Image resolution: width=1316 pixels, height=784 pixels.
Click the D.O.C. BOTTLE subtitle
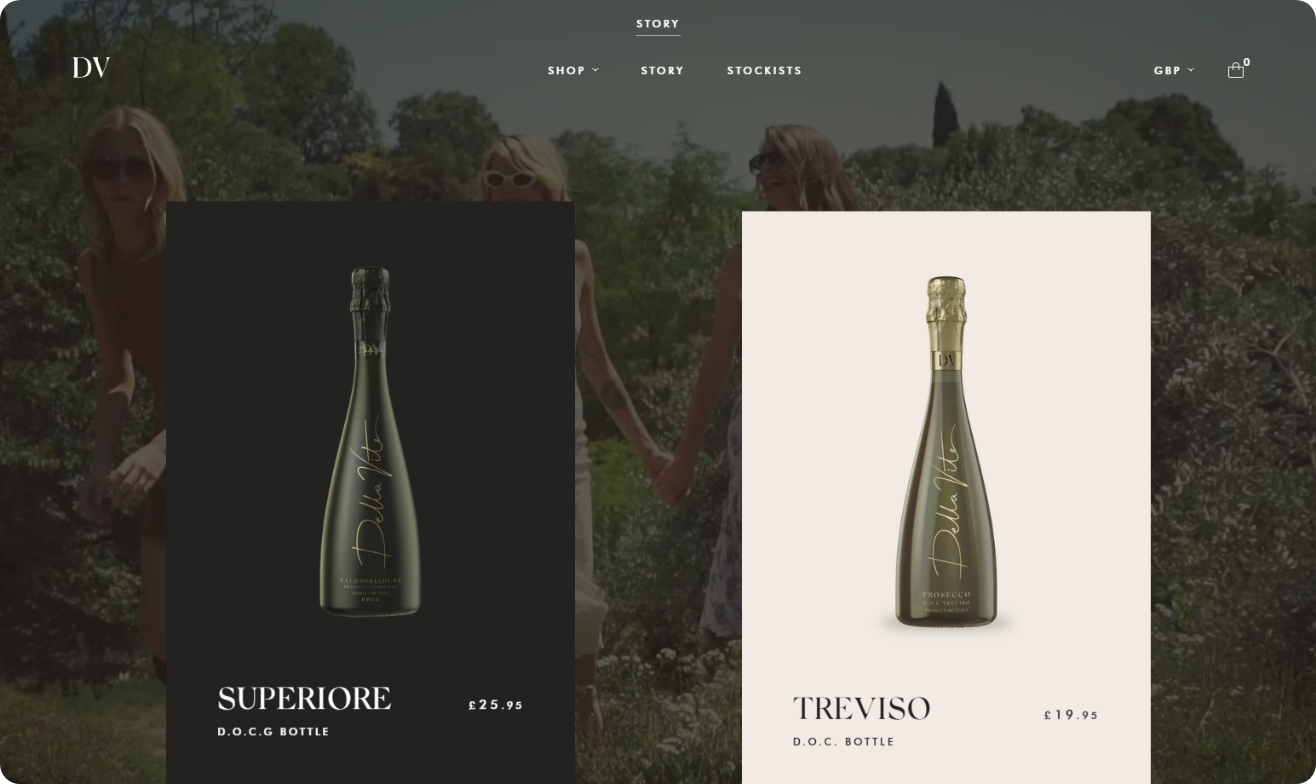[x=844, y=742]
